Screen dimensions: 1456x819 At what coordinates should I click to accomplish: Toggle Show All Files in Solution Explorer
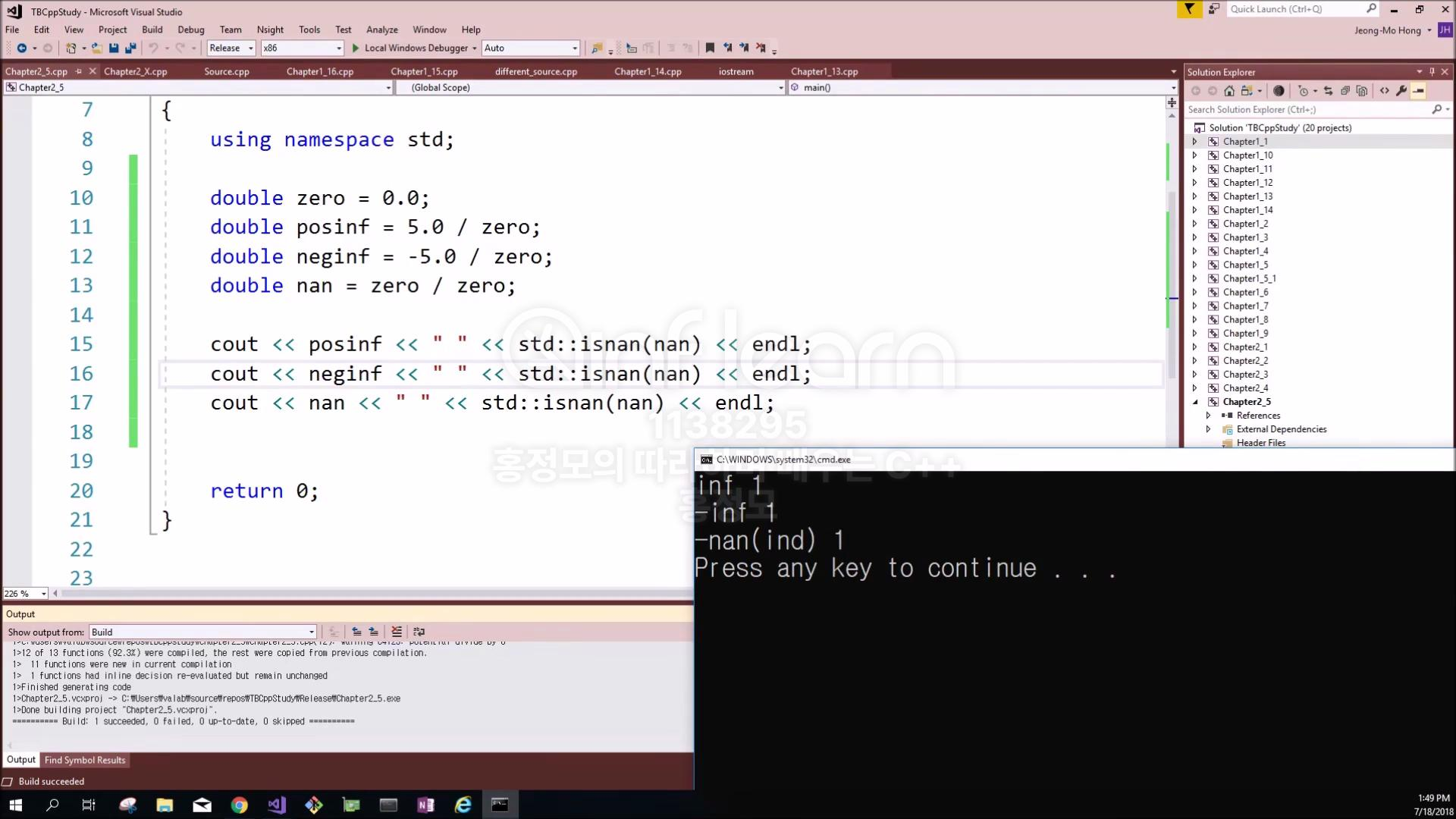(x=1362, y=91)
